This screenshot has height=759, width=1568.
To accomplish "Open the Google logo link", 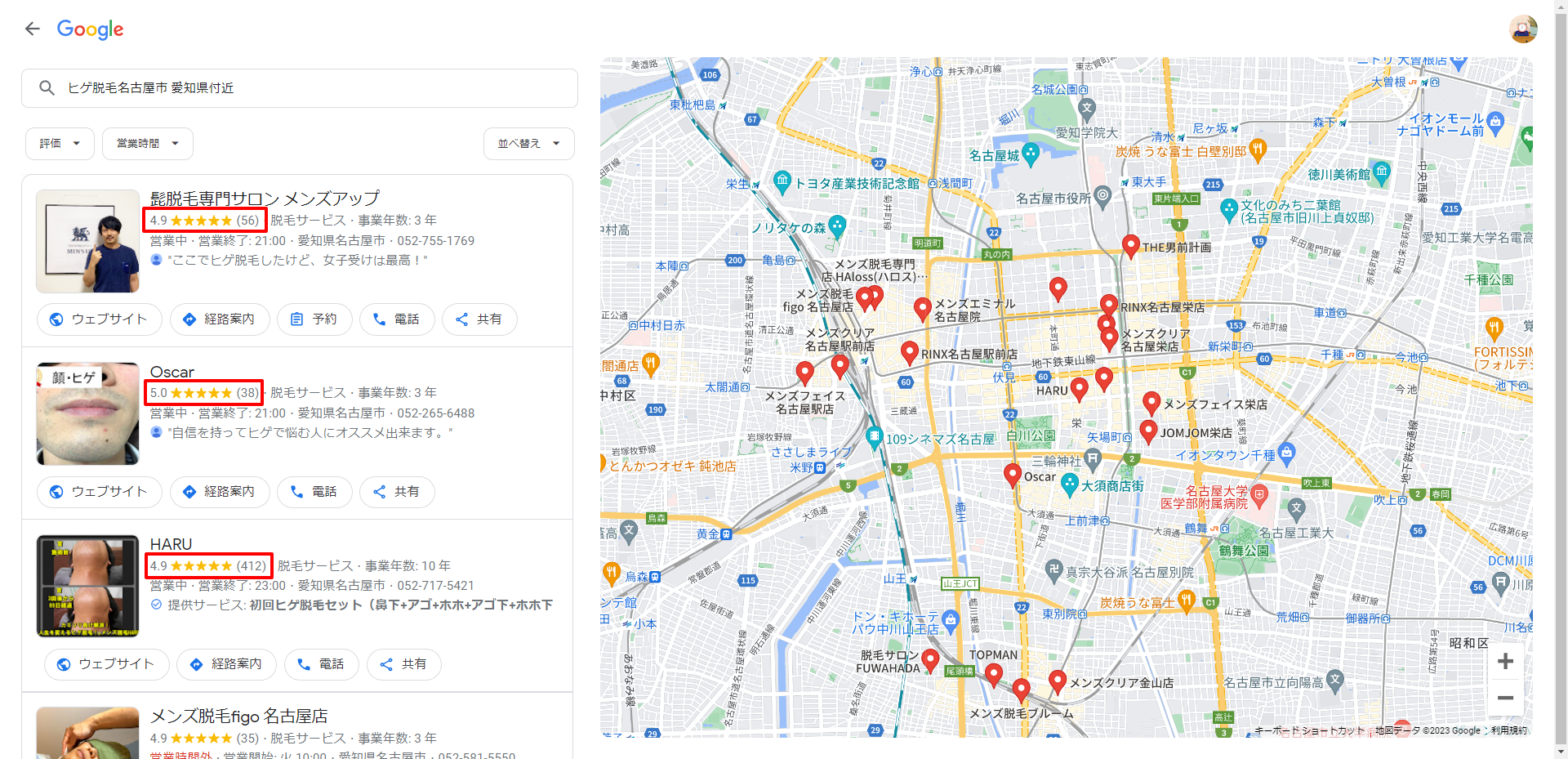I will click(90, 29).
